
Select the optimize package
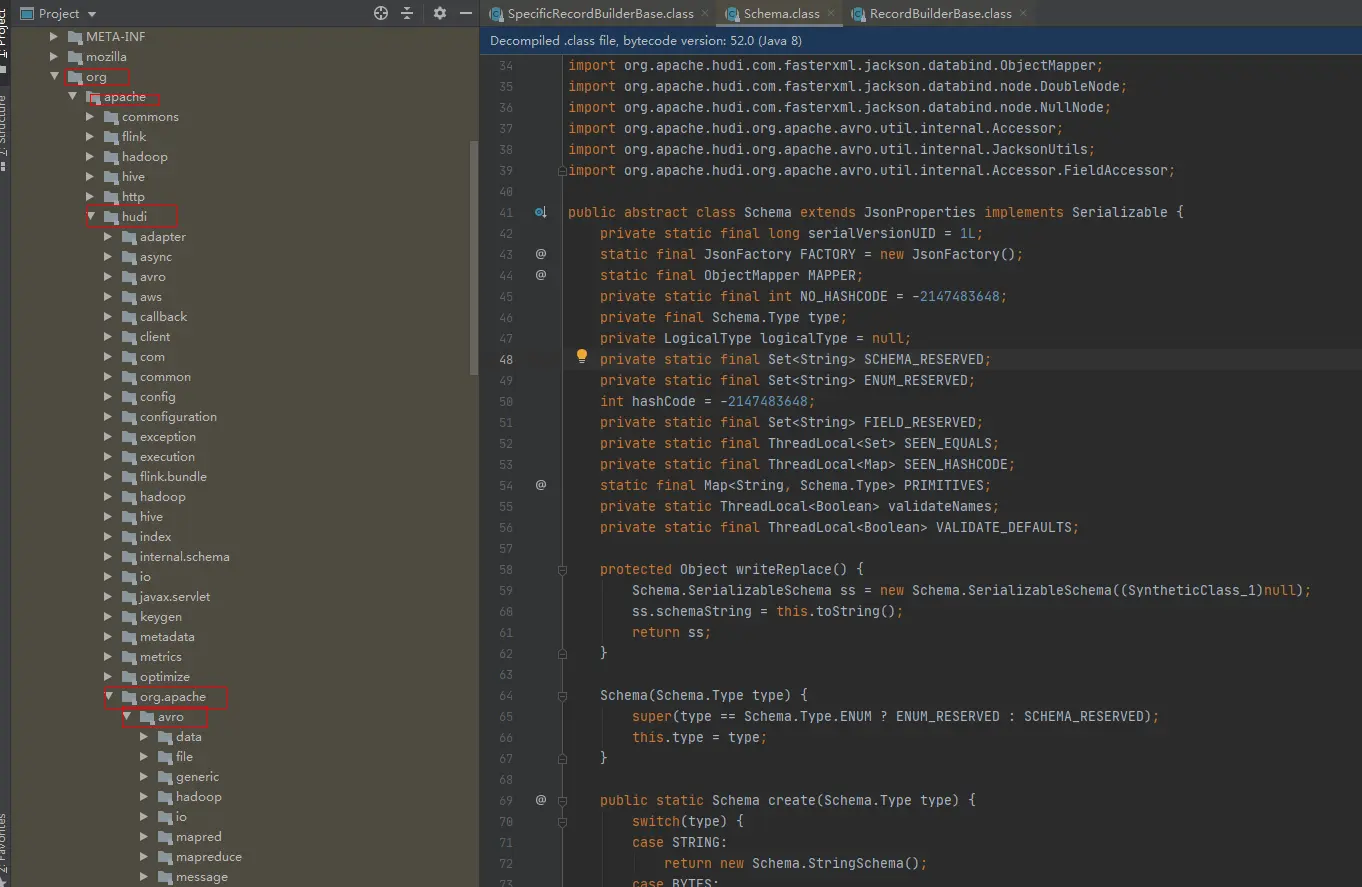click(x=164, y=677)
